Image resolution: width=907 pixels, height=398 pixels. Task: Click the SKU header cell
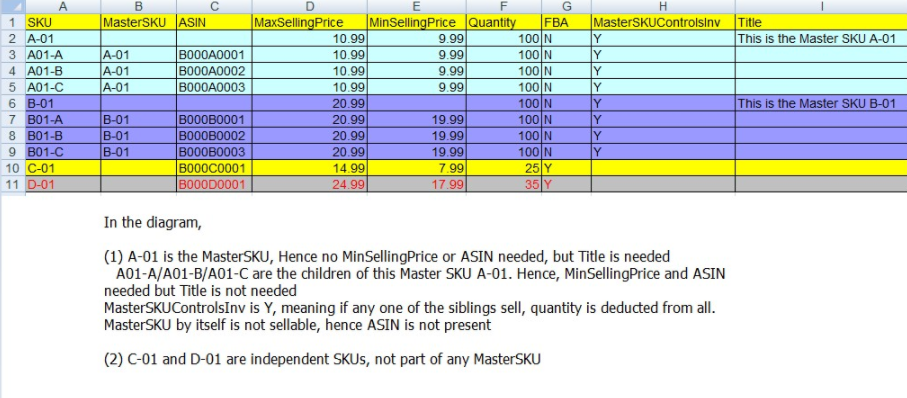tap(63, 23)
